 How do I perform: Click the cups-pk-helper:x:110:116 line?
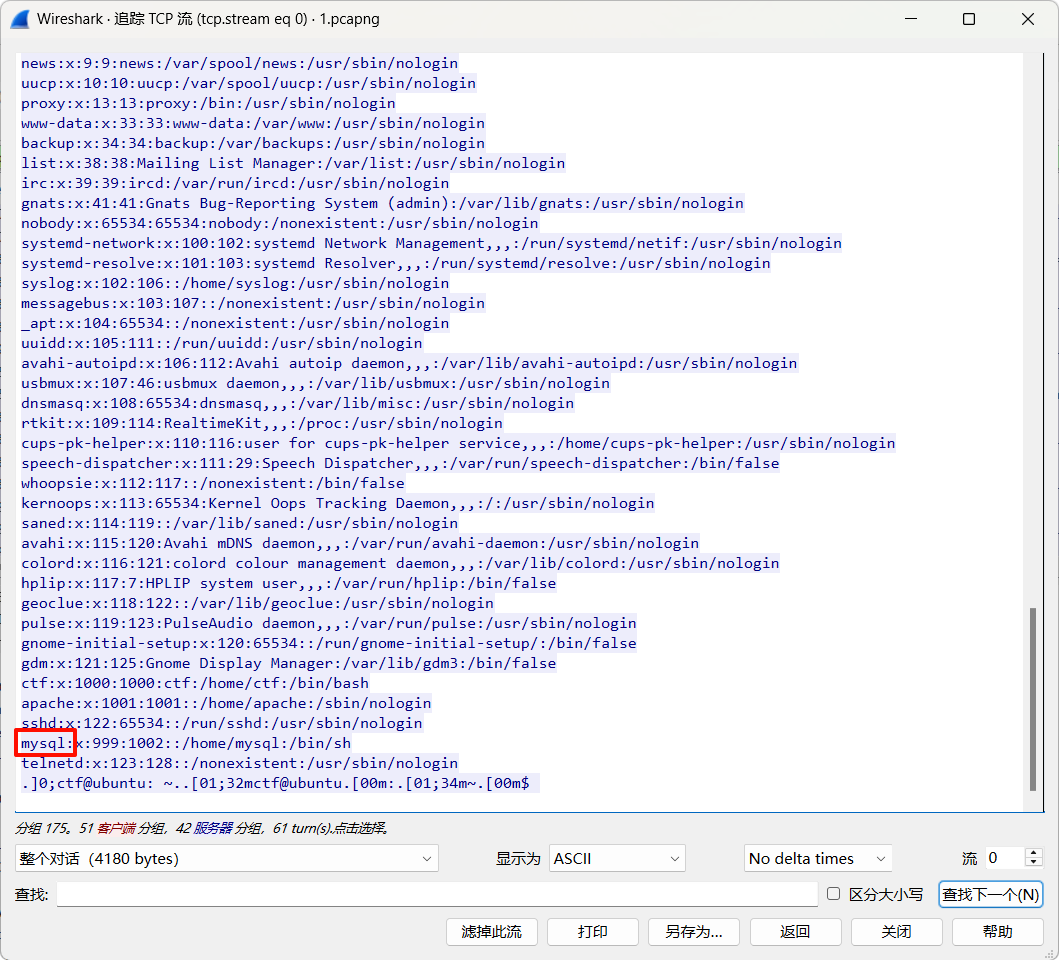tap(458, 443)
